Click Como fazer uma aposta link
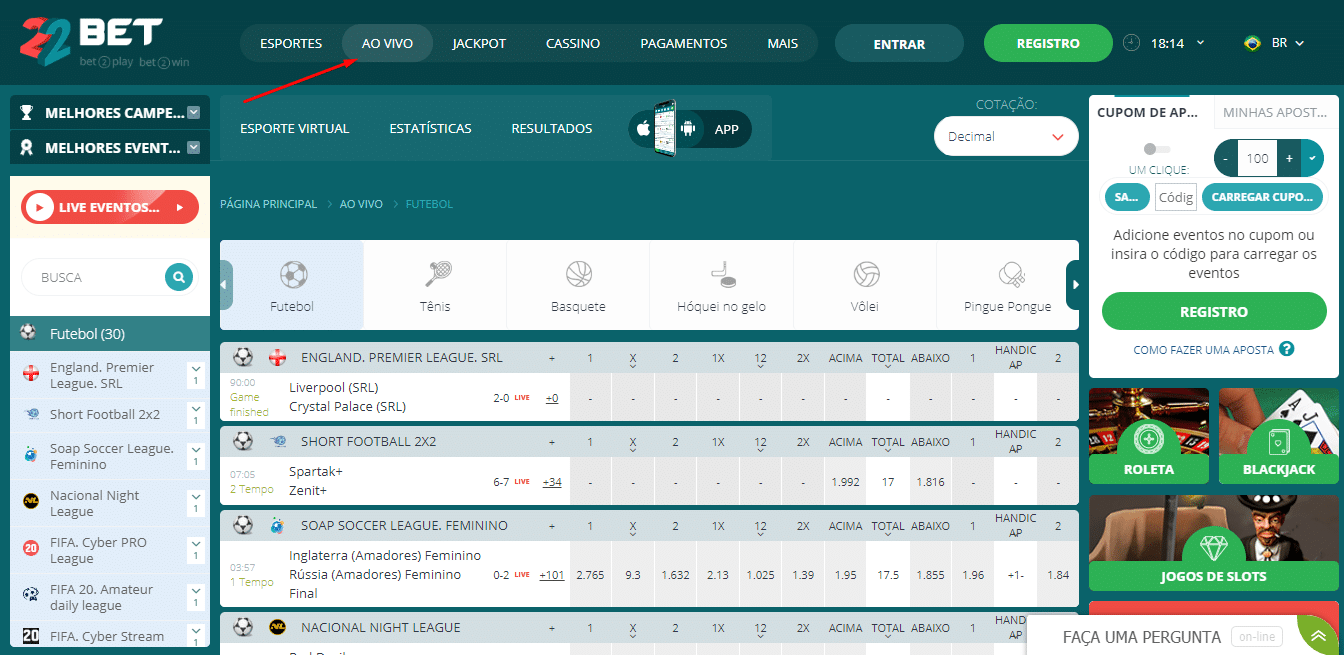 1203,350
